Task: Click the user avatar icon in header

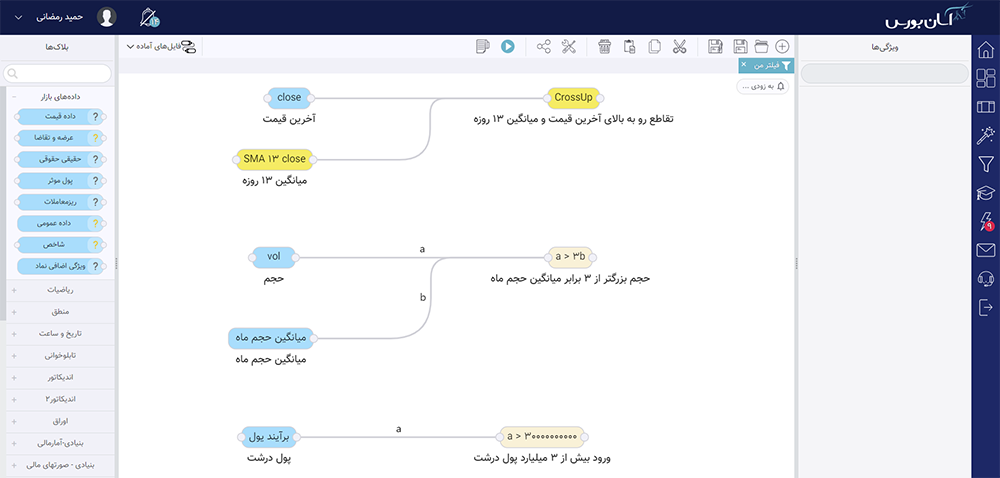Action: coord(107,17)
